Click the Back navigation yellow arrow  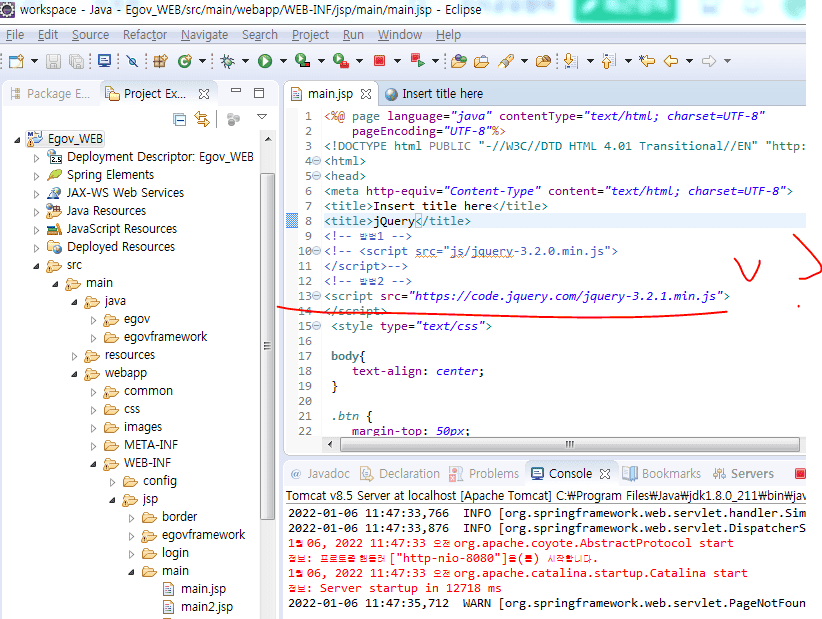click(670, 61)
